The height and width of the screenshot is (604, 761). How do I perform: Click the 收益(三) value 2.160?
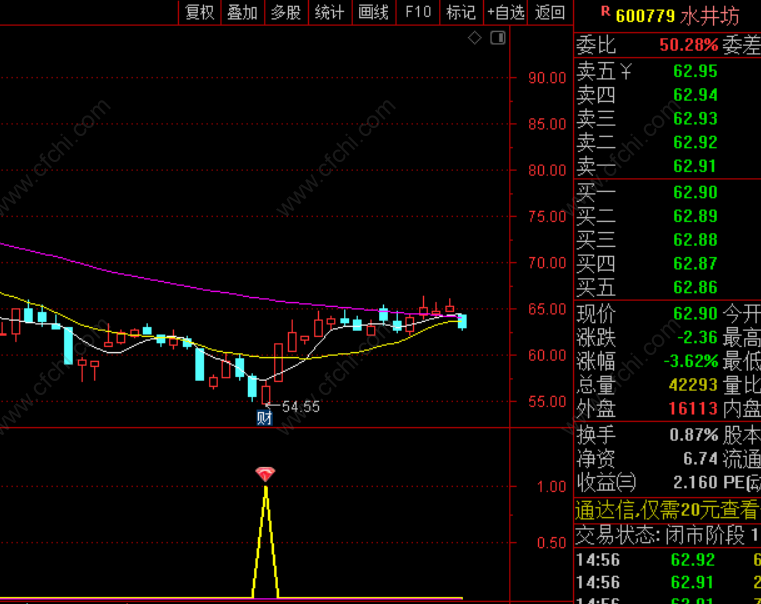pyautogui.click(x=695, y=483)
